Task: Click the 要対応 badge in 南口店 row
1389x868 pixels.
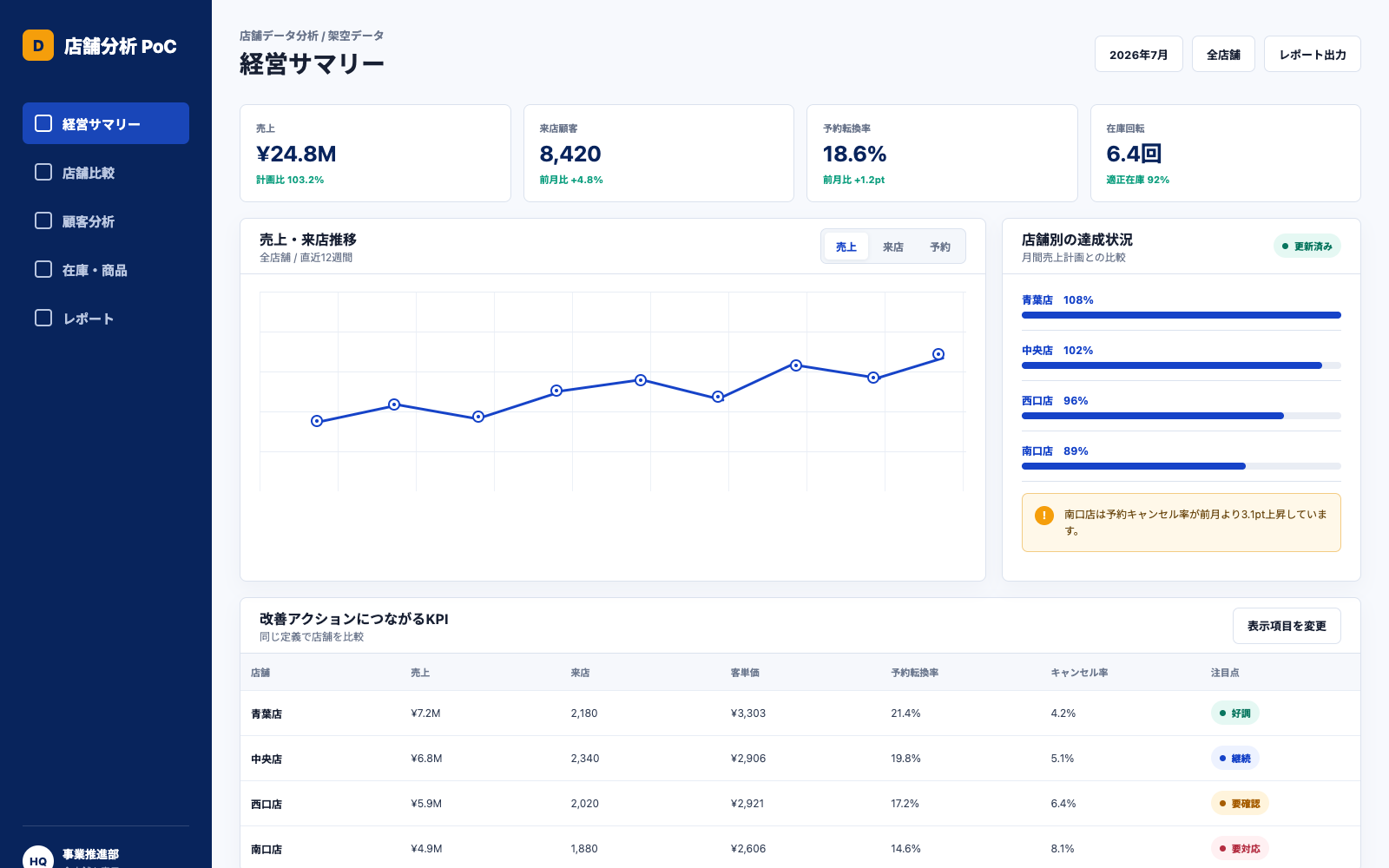Action: 1240,849
